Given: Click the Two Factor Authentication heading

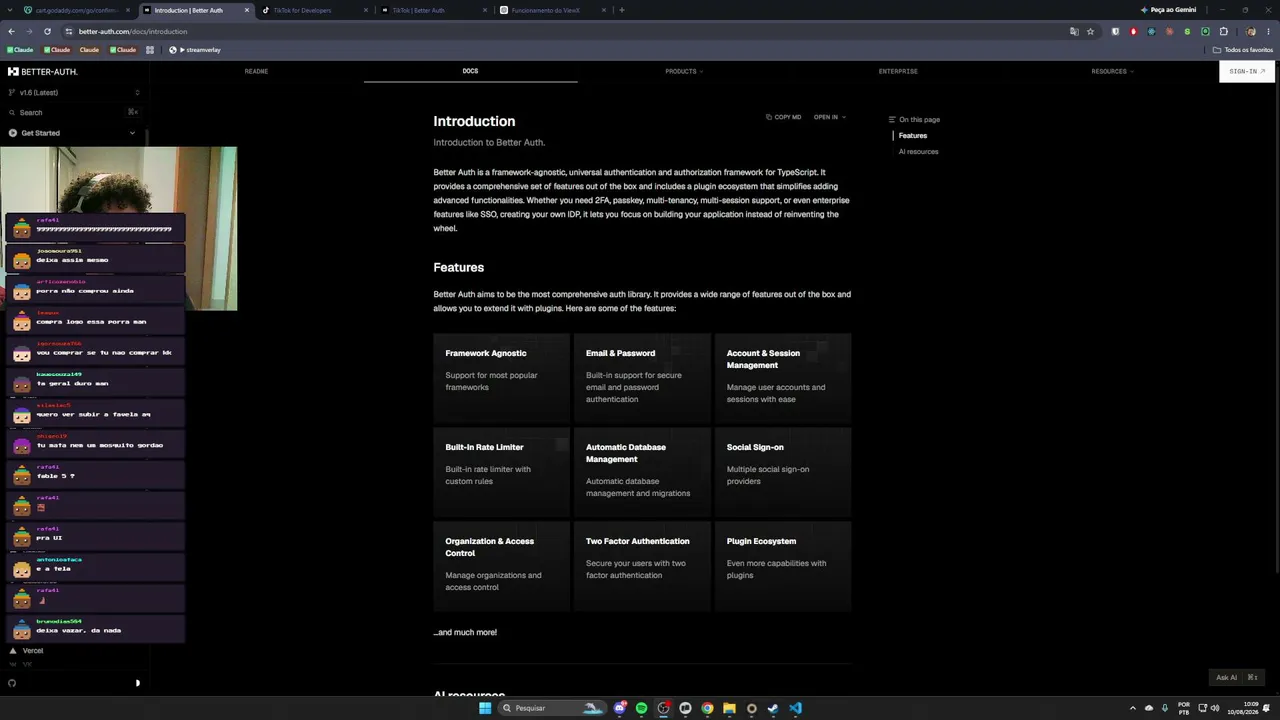Looking at the screenshot, I should click(638, 541).
